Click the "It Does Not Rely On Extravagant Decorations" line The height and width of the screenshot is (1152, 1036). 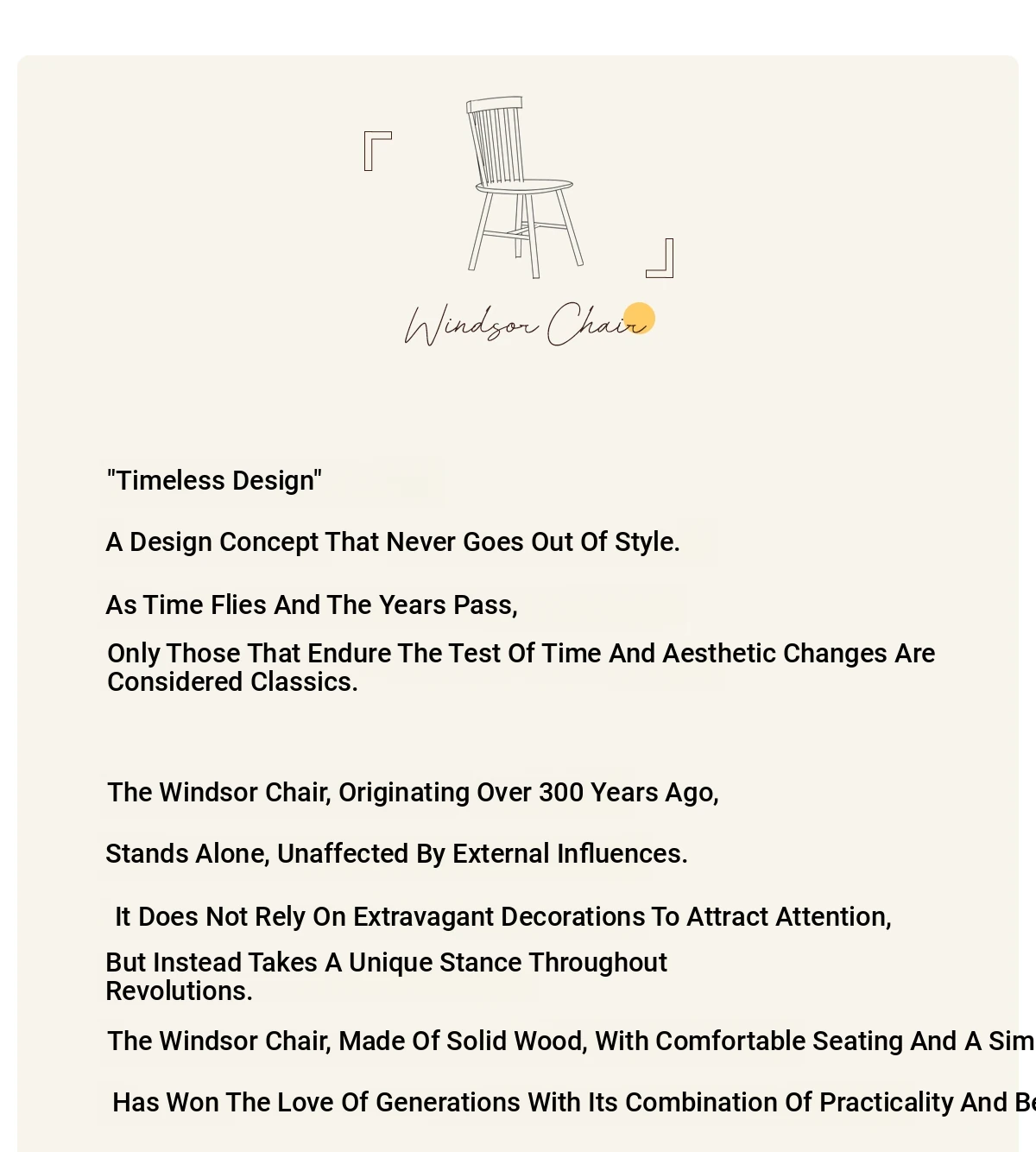503,916
